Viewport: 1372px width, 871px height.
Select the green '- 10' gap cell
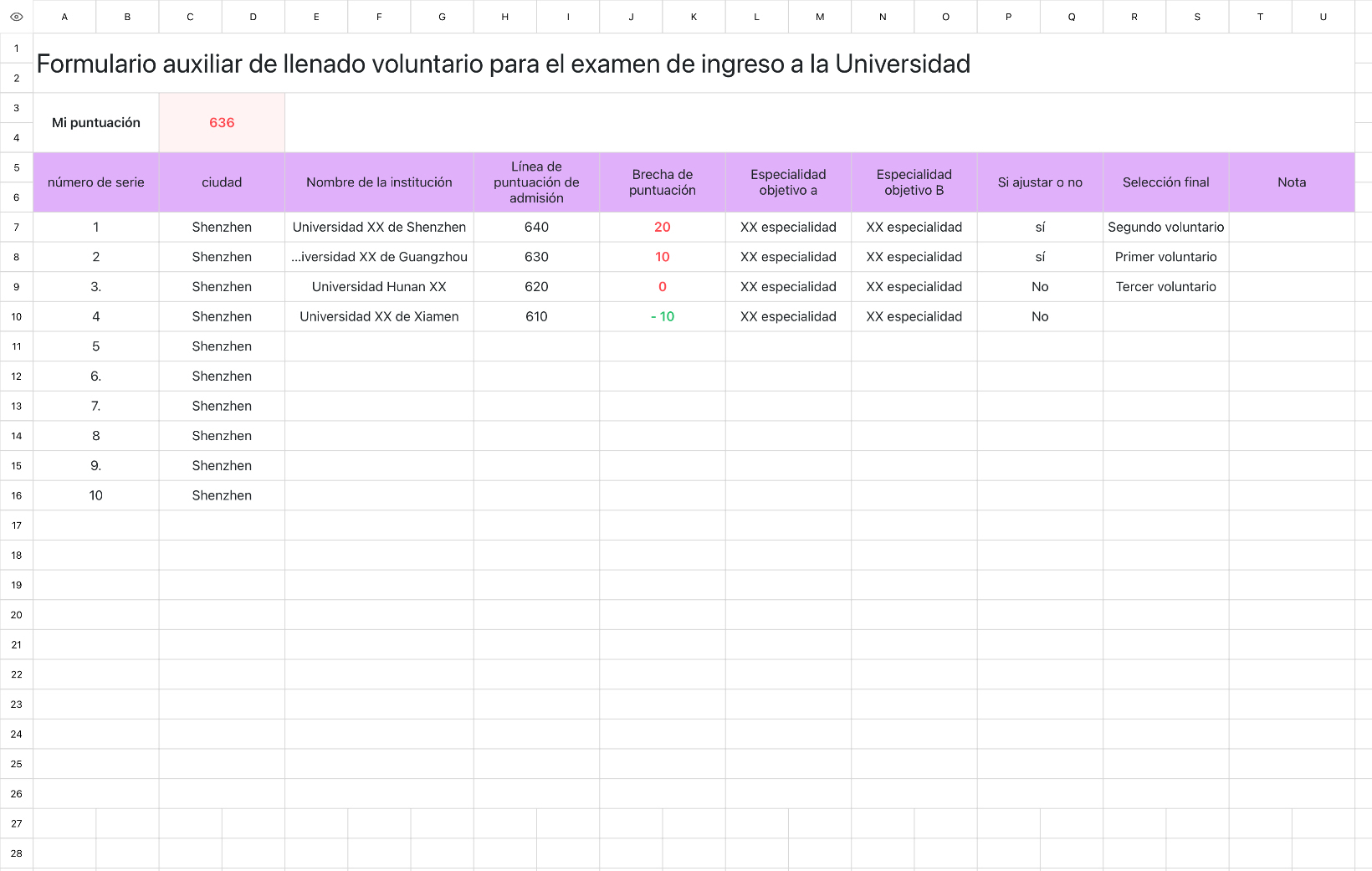click(663, 316)
